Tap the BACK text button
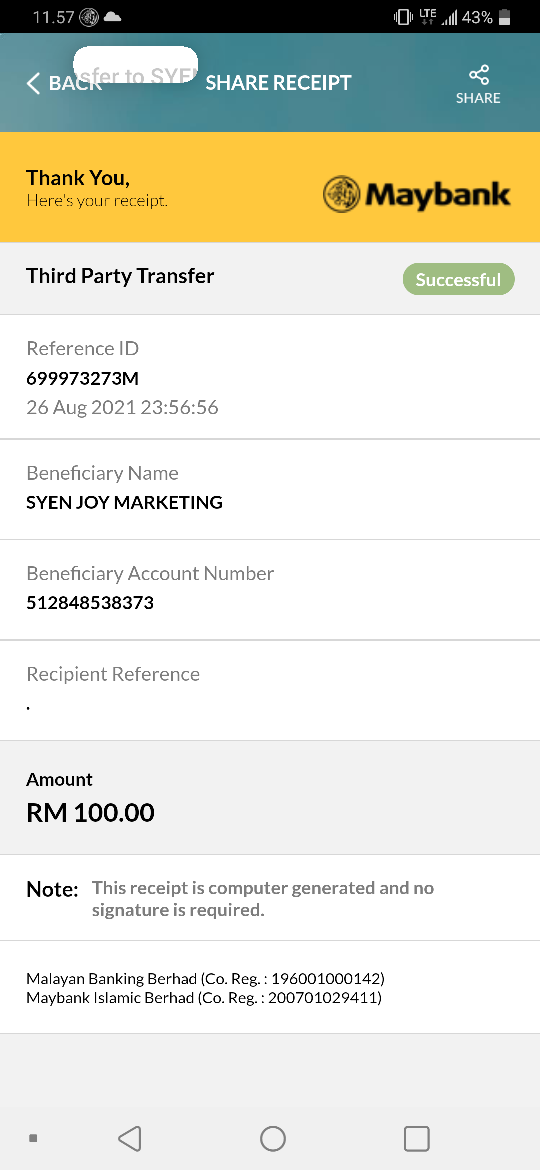The width and height of the screenshot is (540, 1170). 75,83
